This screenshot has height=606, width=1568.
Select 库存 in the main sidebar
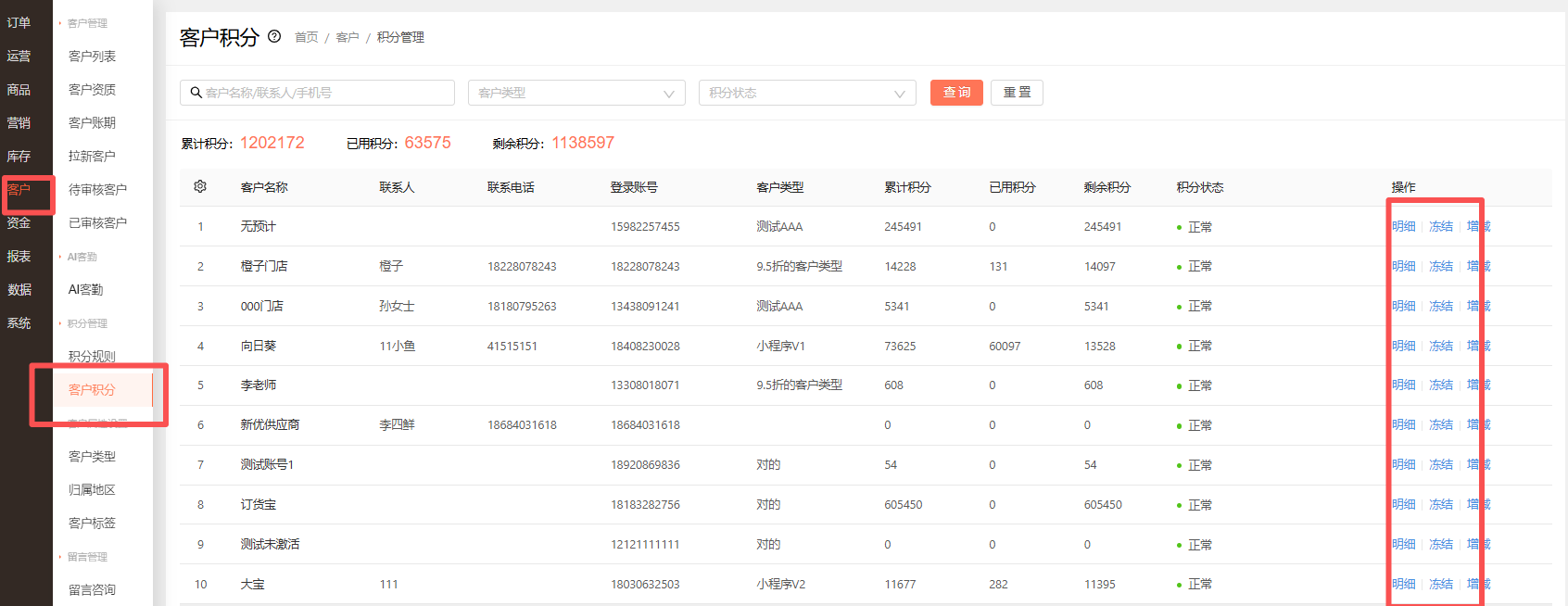[19, 156]
